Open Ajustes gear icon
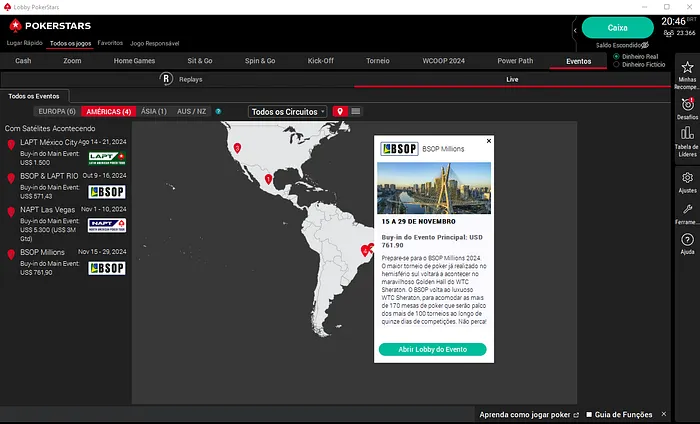Image resolution: width=700 pixels, height=424 pixels. pyautogui.click(x=687, y=178)
